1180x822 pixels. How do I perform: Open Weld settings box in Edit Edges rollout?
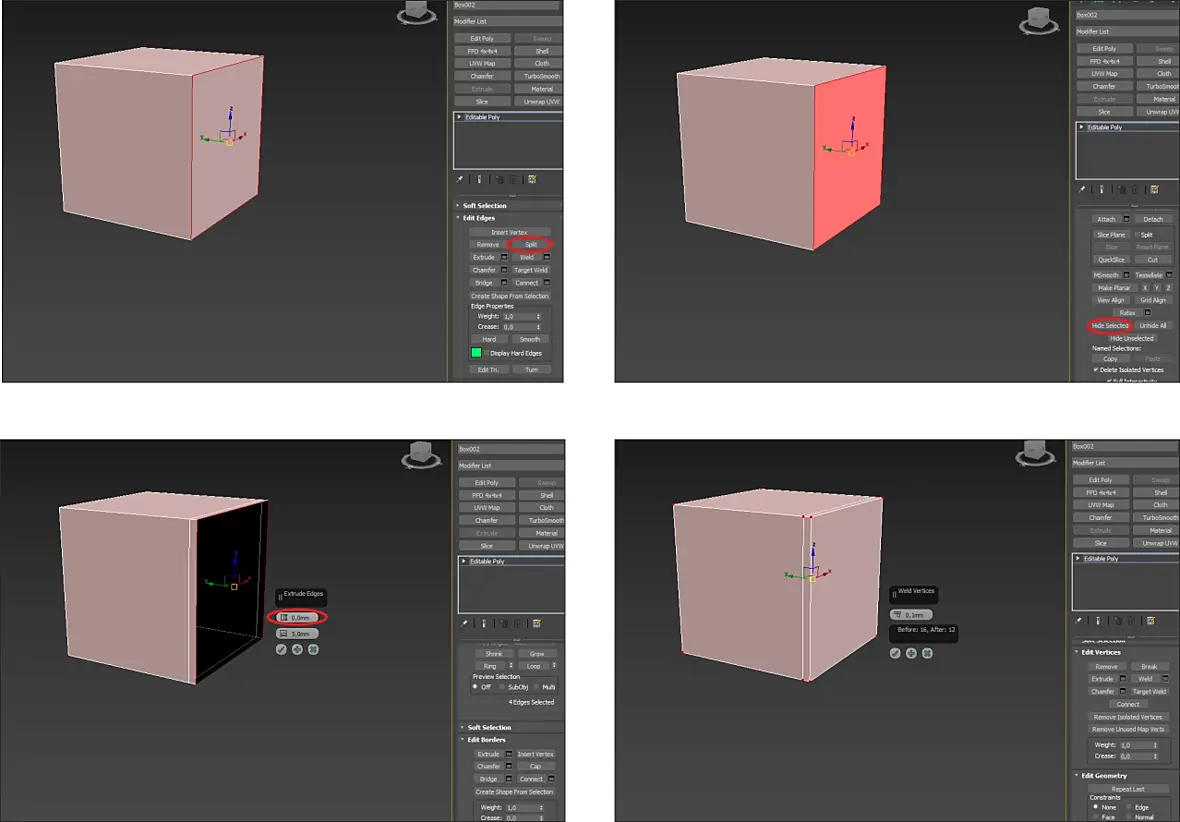547,257
